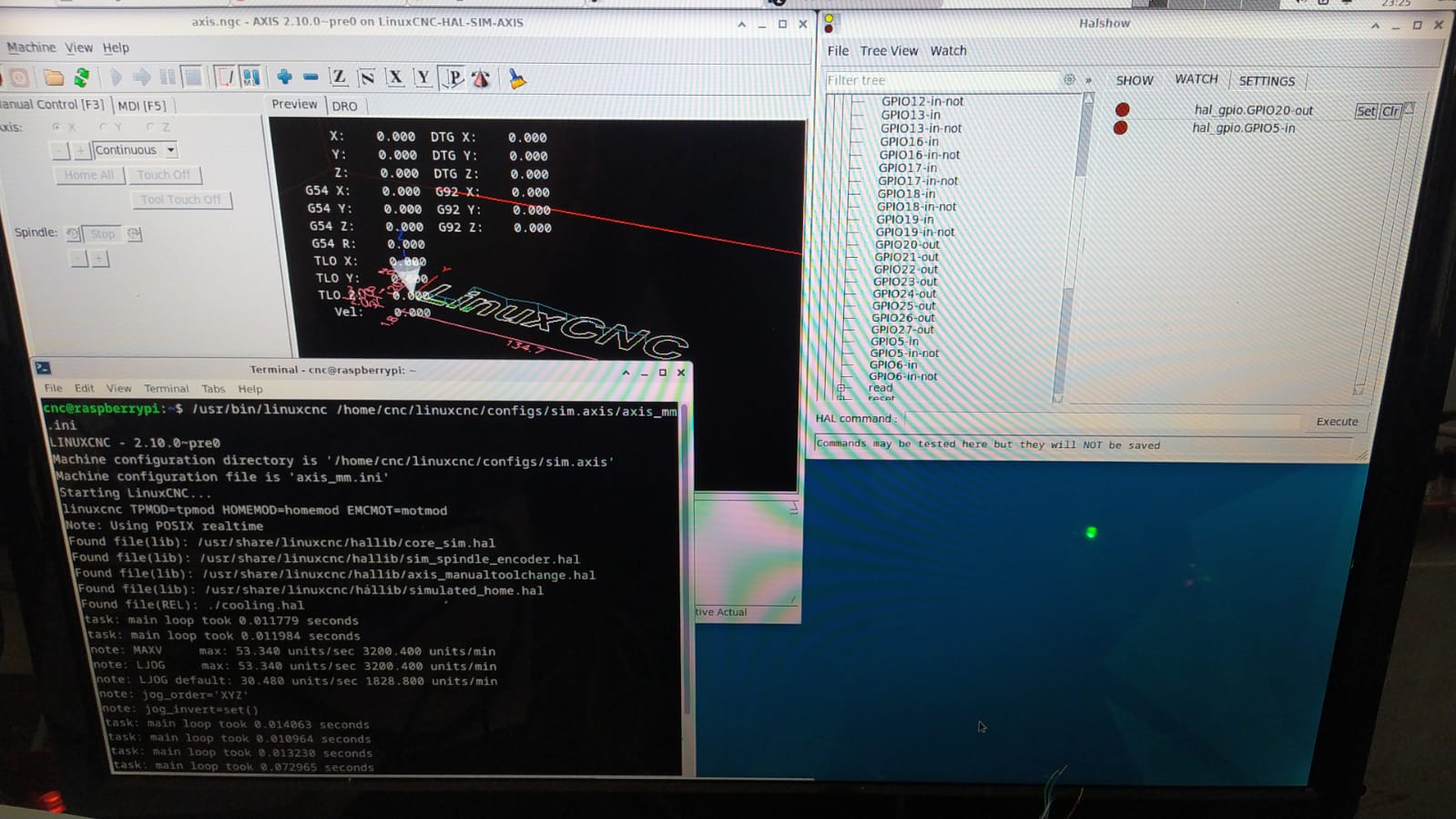Switch to perspective P view

pos(453,78)
